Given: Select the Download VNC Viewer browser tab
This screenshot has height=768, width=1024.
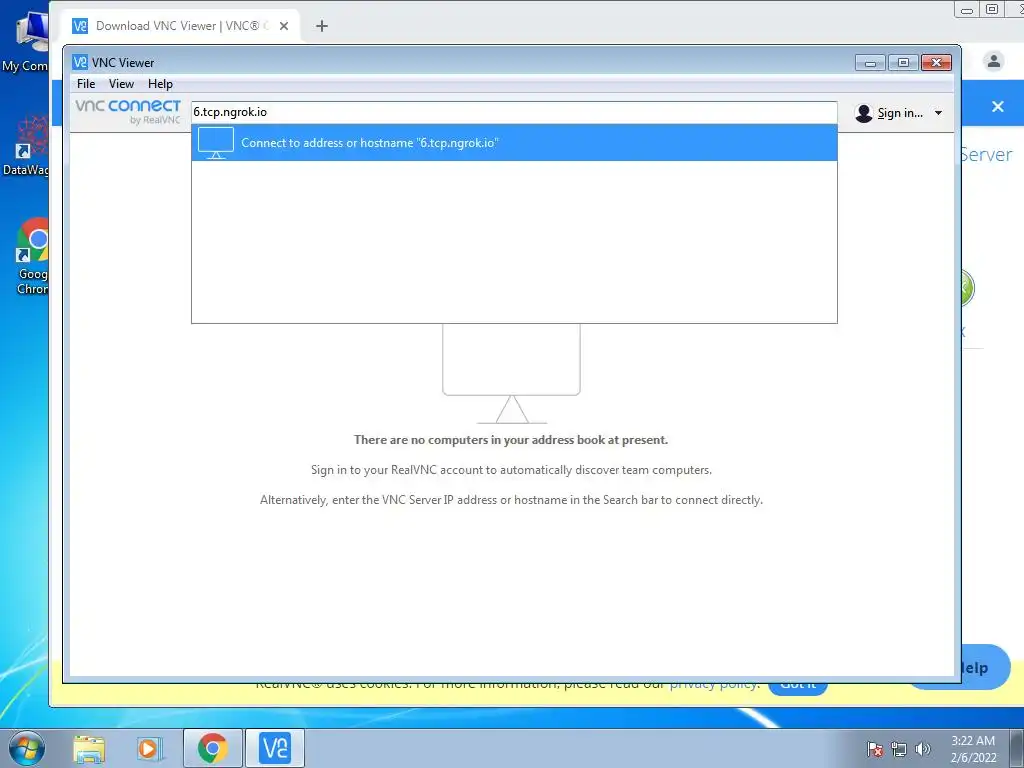Looking at the screenshot, I should [x=182, y=26].
